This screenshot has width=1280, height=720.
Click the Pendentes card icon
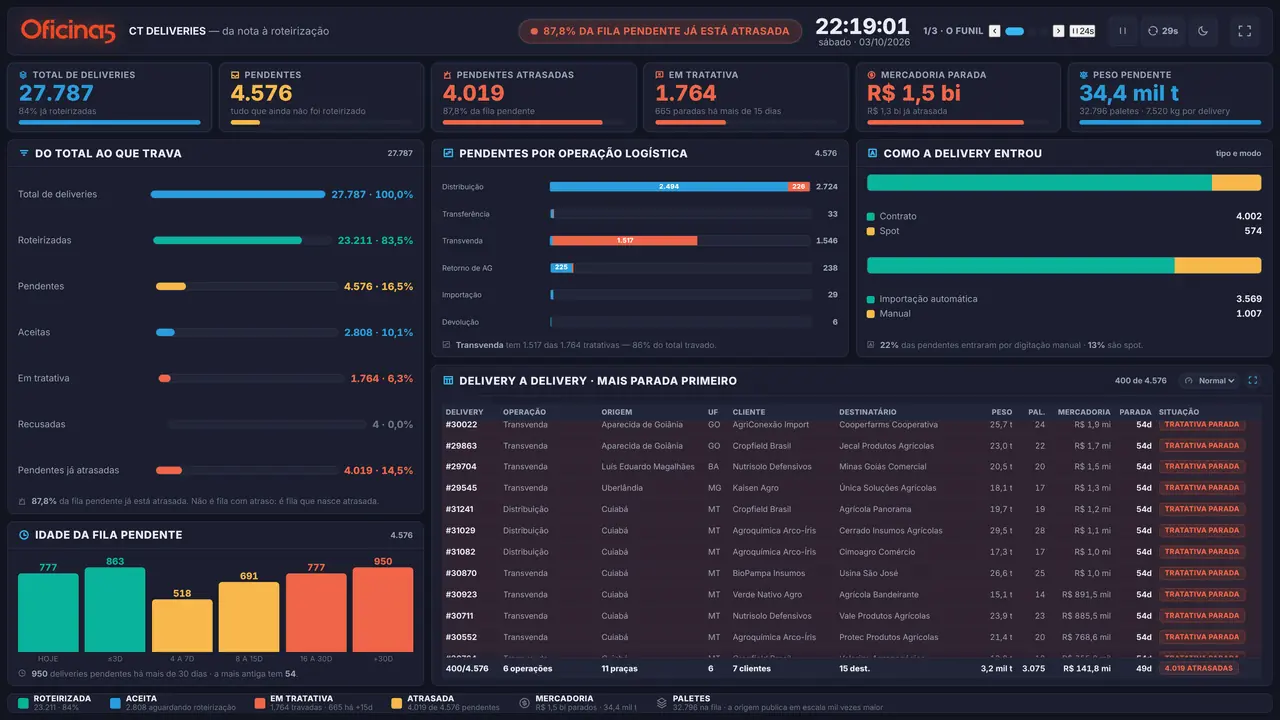235,75
